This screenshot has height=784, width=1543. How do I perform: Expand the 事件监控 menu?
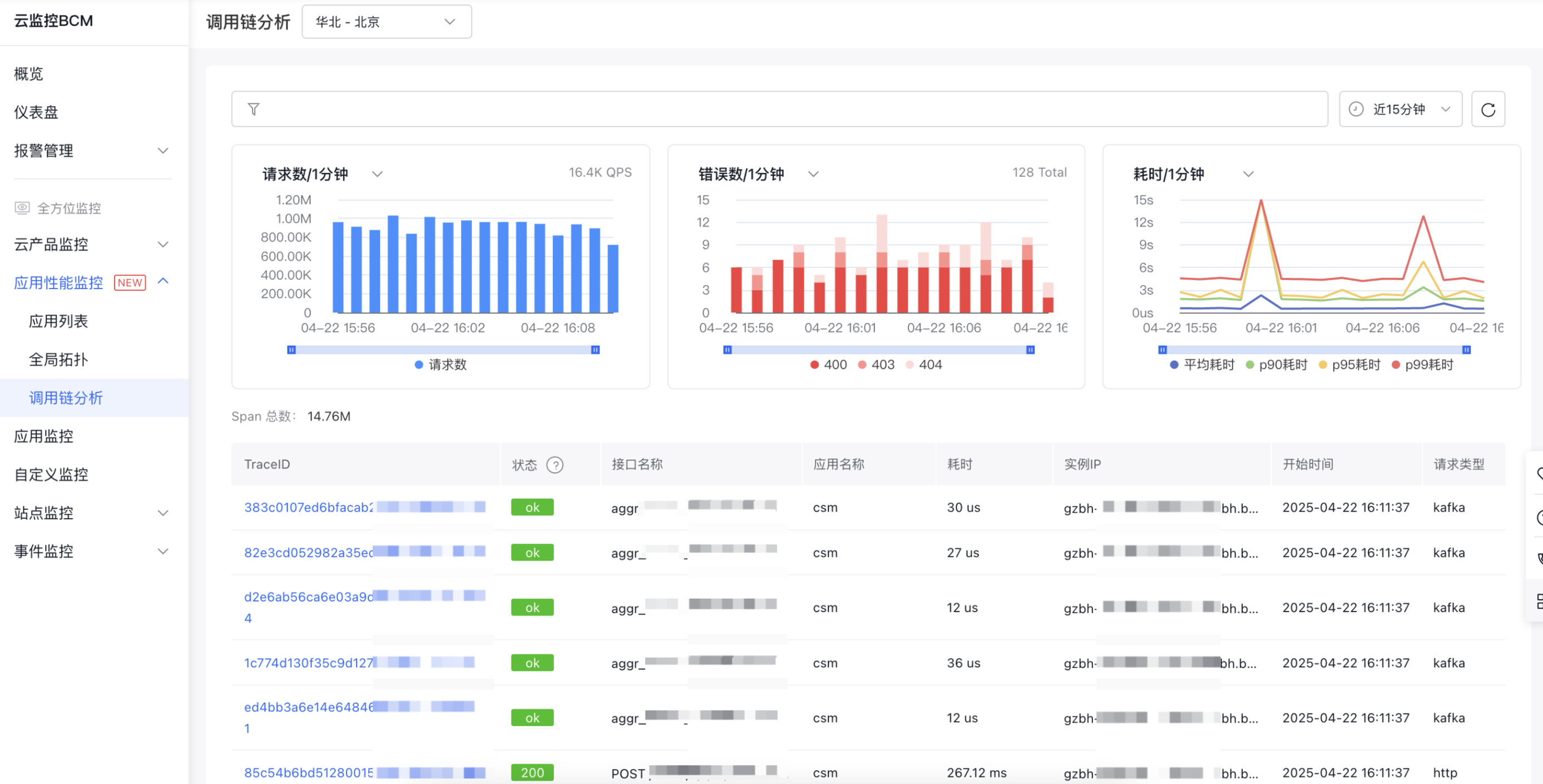[162, 551]
